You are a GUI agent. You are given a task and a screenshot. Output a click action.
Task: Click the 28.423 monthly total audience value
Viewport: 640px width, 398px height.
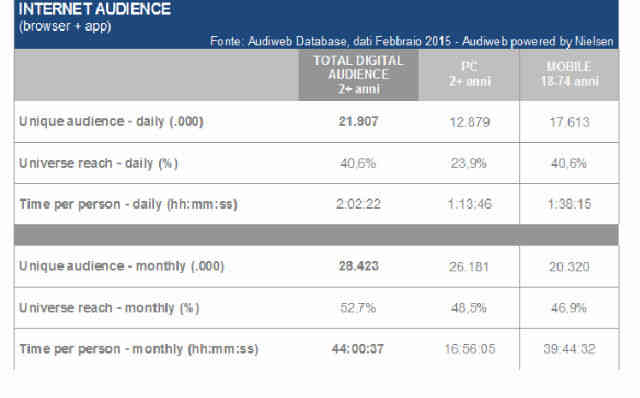click(358, 266)
